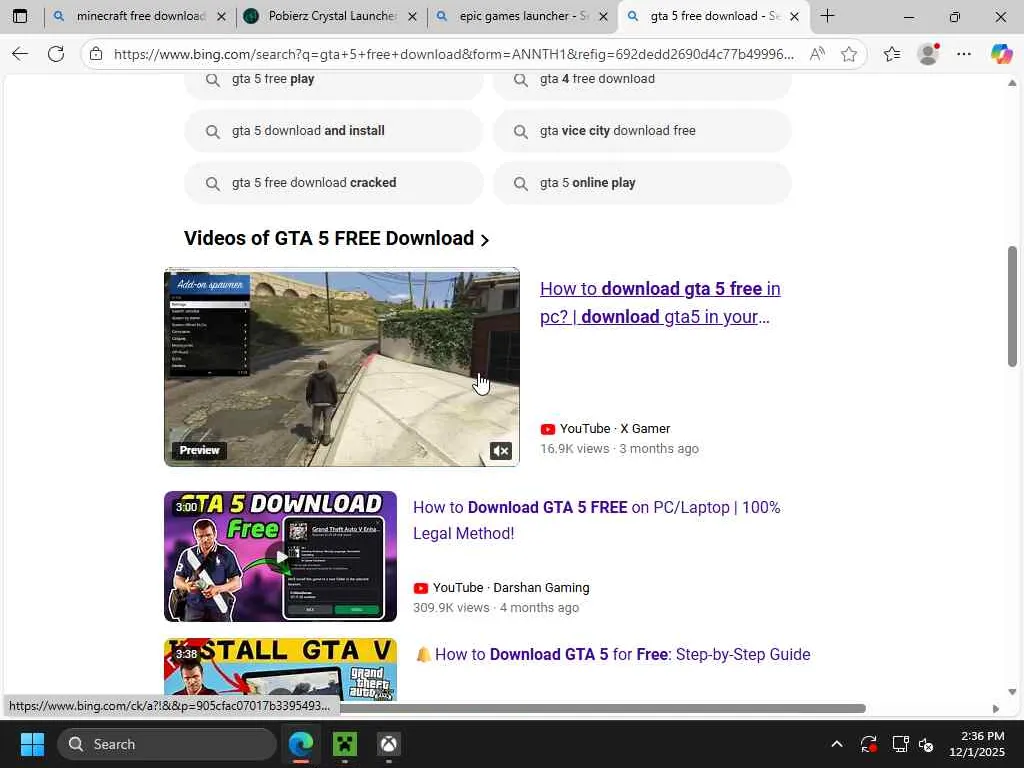The height and width of the screenshot is (768, 1024).
Task: Unmute the video preview speaker icon
Action: (501, 451)
